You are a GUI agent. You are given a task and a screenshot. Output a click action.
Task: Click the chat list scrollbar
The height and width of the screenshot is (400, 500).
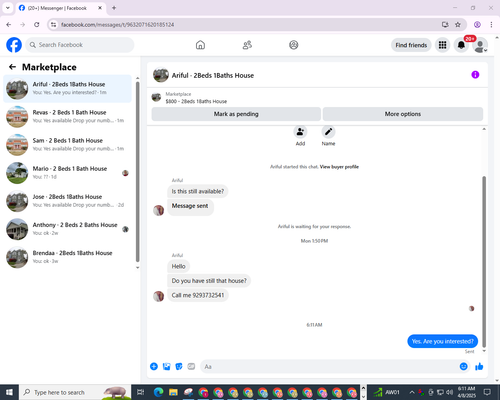pyautogui.click(x=138, y=172)
